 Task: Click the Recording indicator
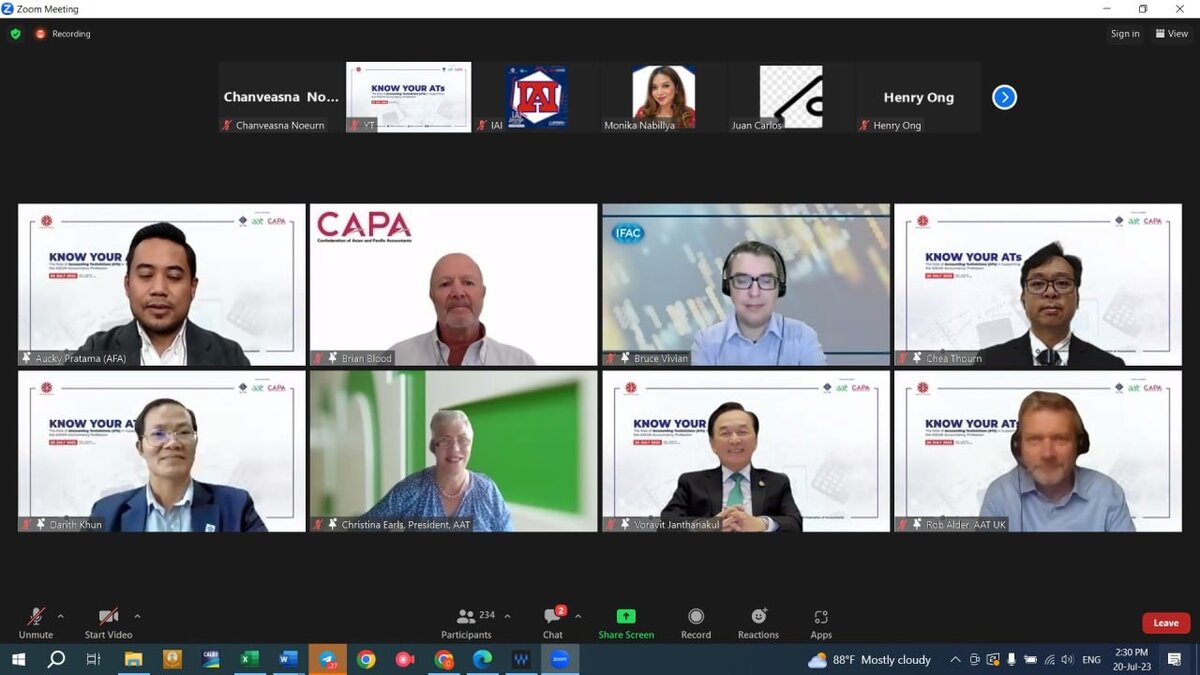point(63,34)
